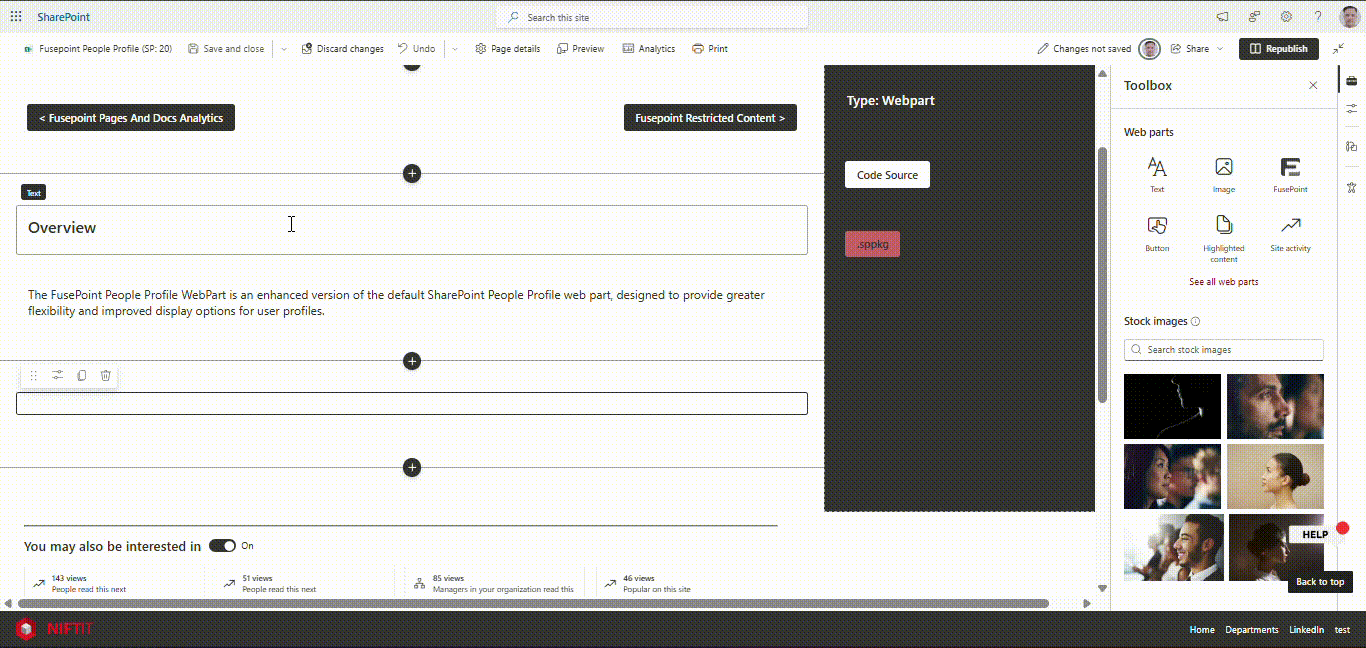The width and height of the screenshot is (1366, 648).
Task: Open the SharePoint settings gear
Action: point(1286,17)
